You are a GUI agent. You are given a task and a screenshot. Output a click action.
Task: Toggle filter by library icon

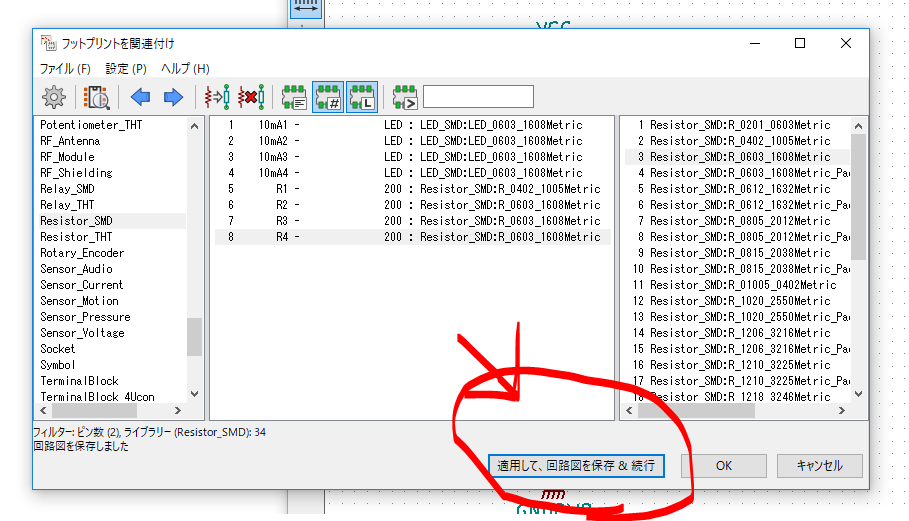362,97
